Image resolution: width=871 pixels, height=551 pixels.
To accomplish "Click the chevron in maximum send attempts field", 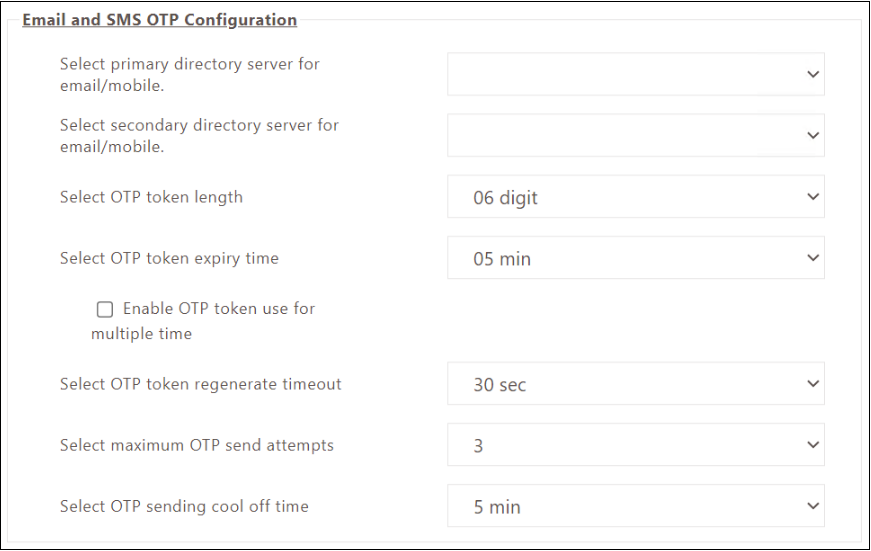I will point(813,445).
